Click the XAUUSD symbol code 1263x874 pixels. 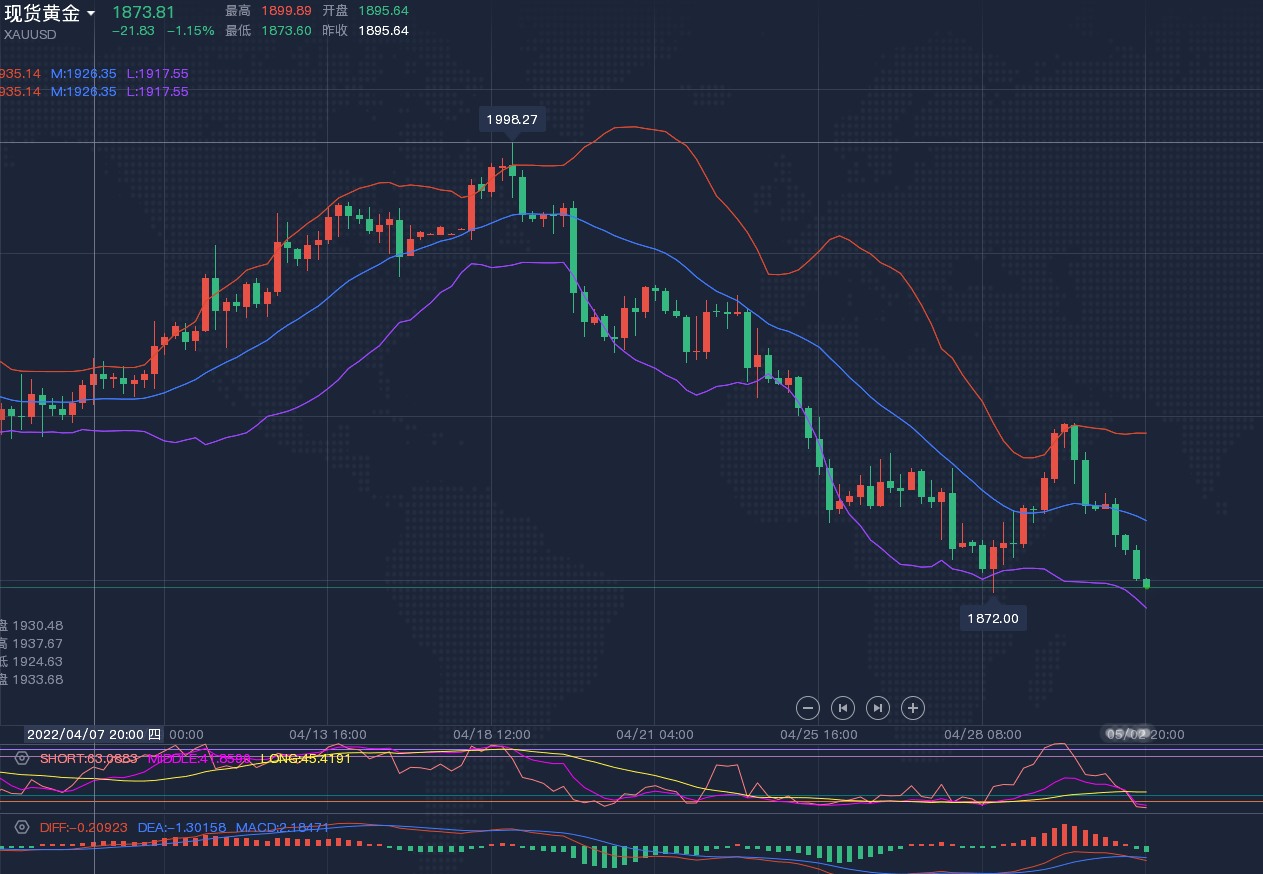(30, 34)
